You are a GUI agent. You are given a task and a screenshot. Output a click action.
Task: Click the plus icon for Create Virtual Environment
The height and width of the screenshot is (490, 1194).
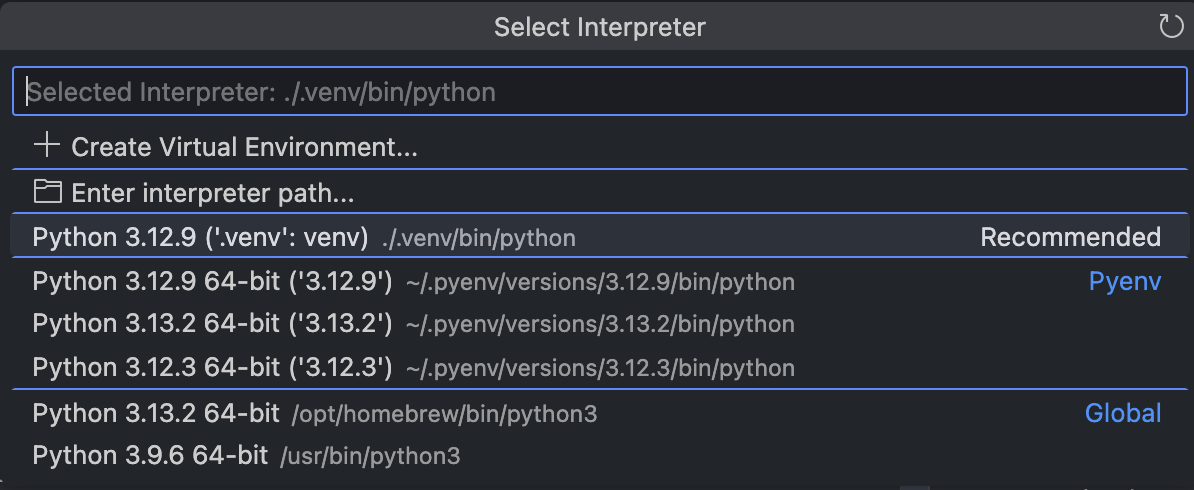(x=47, y=145)
